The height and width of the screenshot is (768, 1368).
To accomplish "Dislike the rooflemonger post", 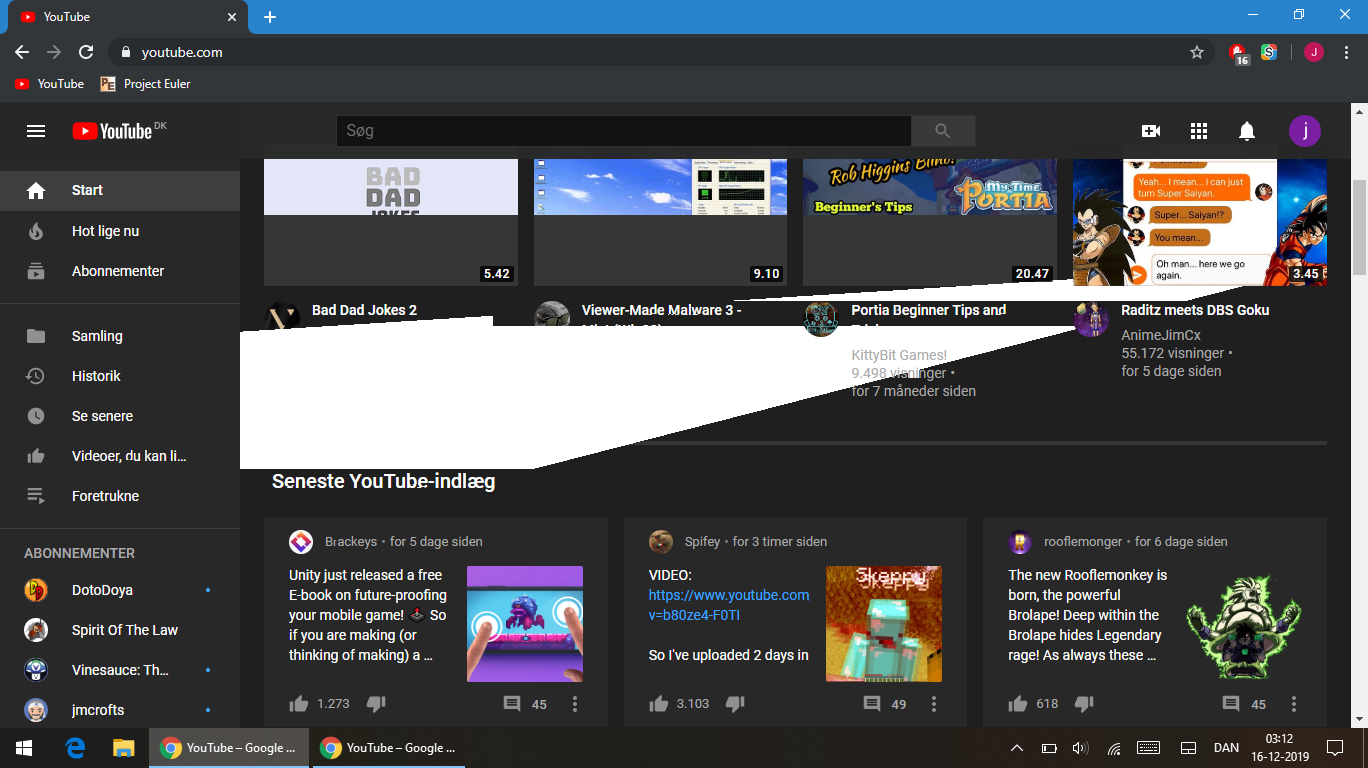I will (1084, 704).
